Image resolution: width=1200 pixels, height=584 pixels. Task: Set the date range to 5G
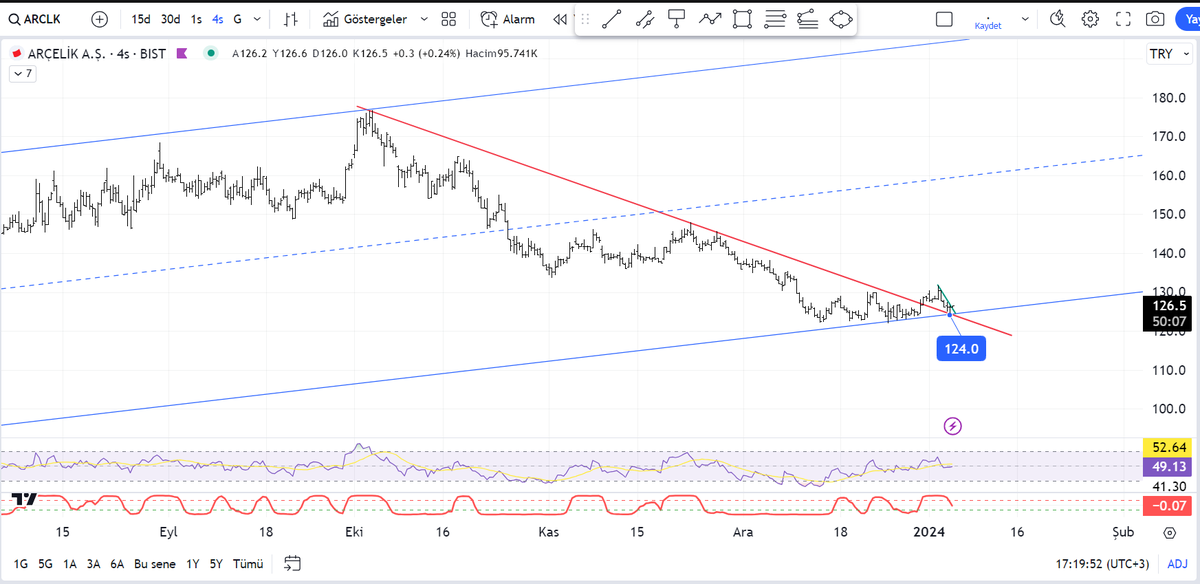45,564
